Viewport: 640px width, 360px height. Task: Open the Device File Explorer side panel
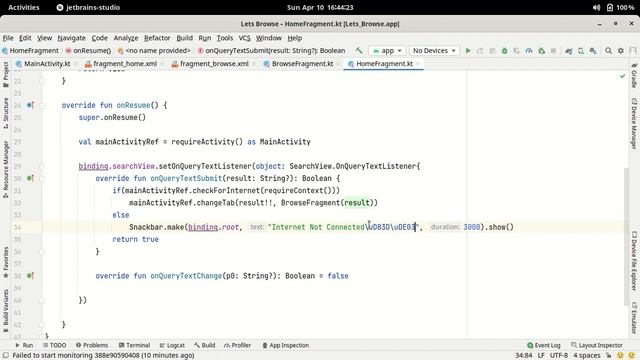click(x=634, y=261)
